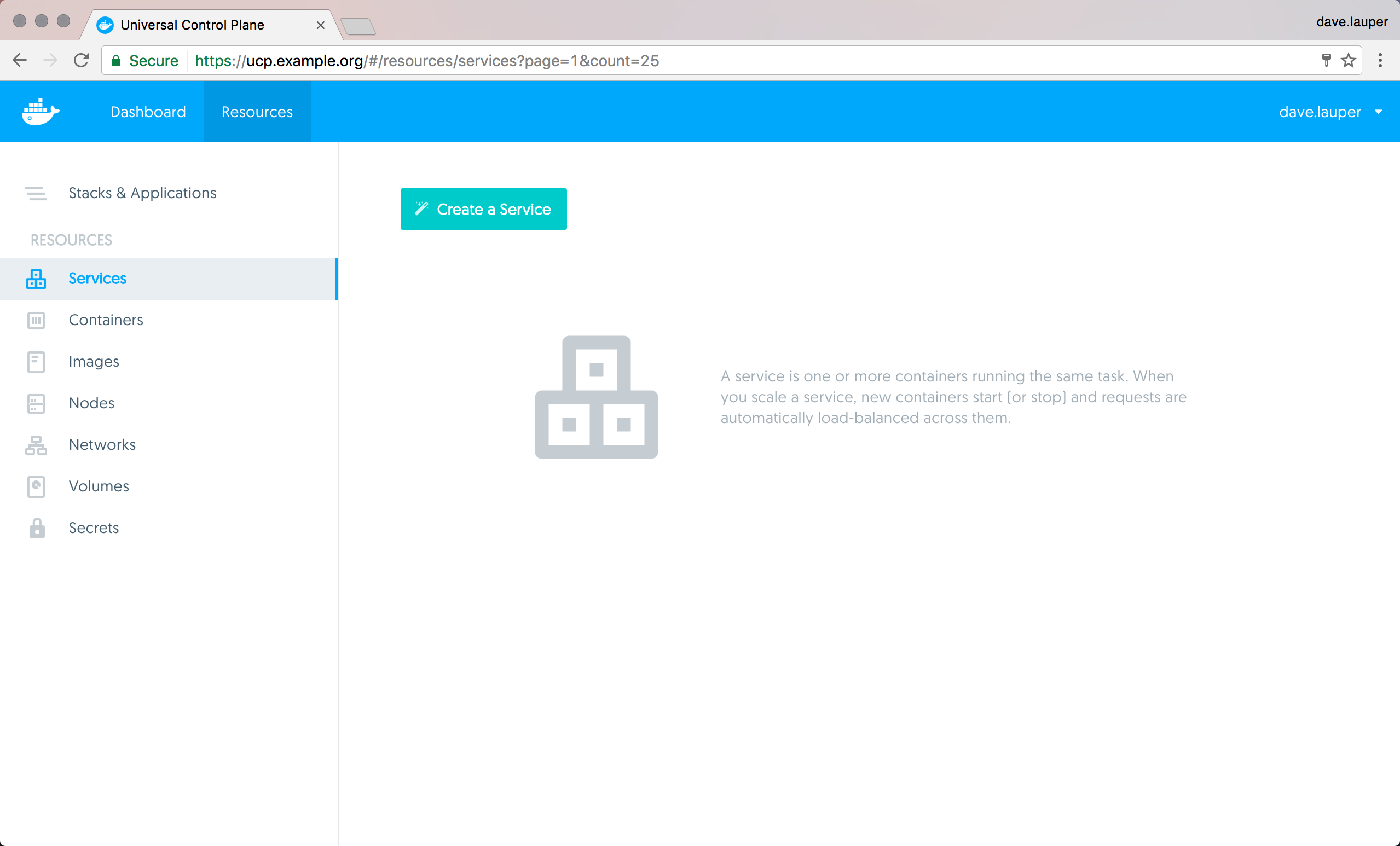Switch to the Dashboard tab
The height and width of the screenshot is (846, 1400).
coord(148,112)
